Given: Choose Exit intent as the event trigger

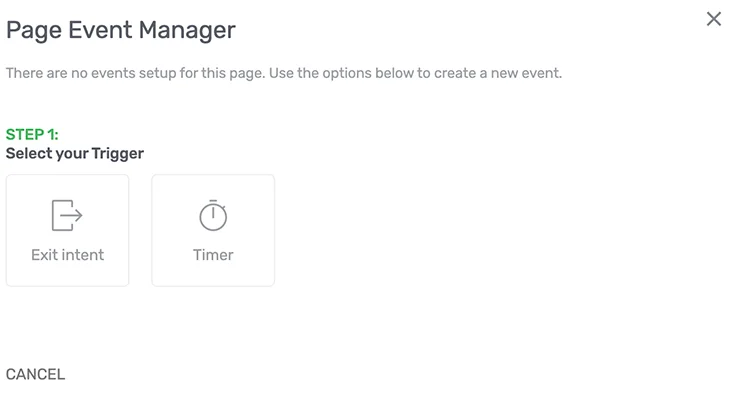Looking at the screenshot, I should pos(68,230).
